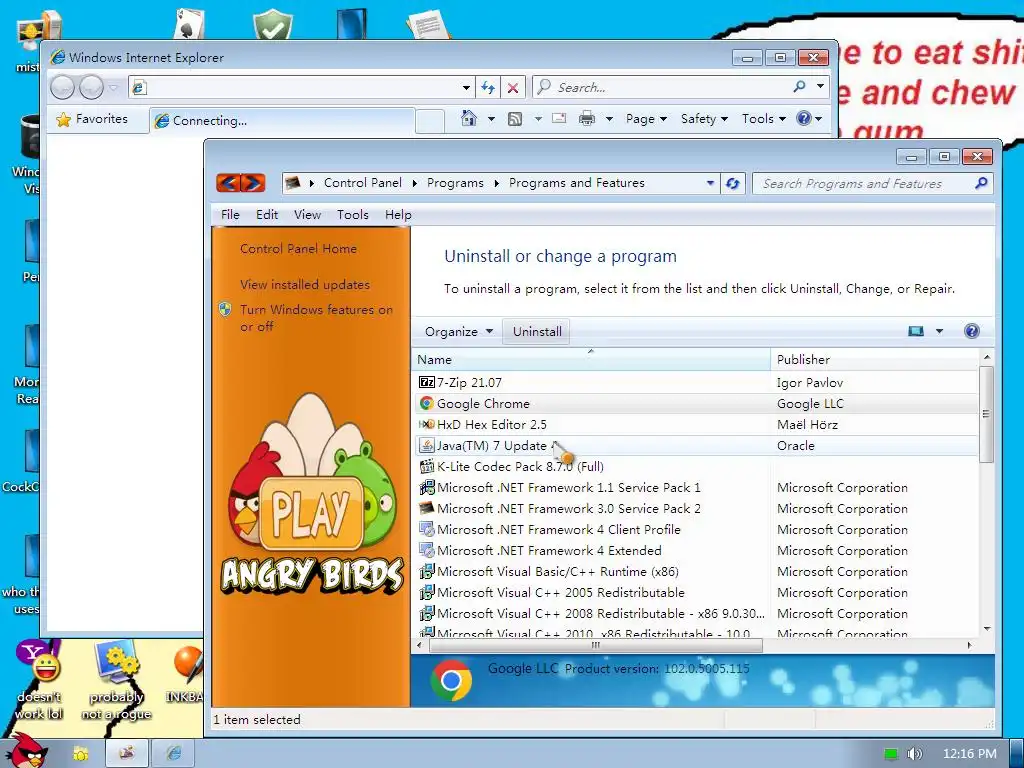Screen dimensions: 1024x768
Task: Click the Home icon in Internet Explorer
Action: click(x=468, y=118)
